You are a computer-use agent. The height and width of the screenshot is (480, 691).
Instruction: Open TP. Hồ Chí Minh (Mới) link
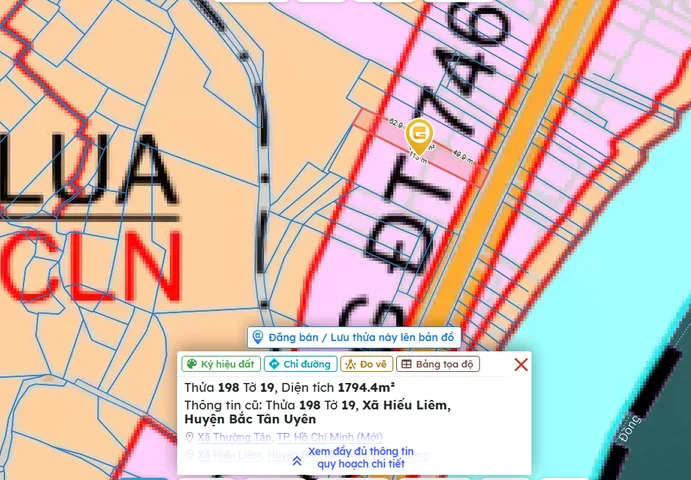[330, 437]
